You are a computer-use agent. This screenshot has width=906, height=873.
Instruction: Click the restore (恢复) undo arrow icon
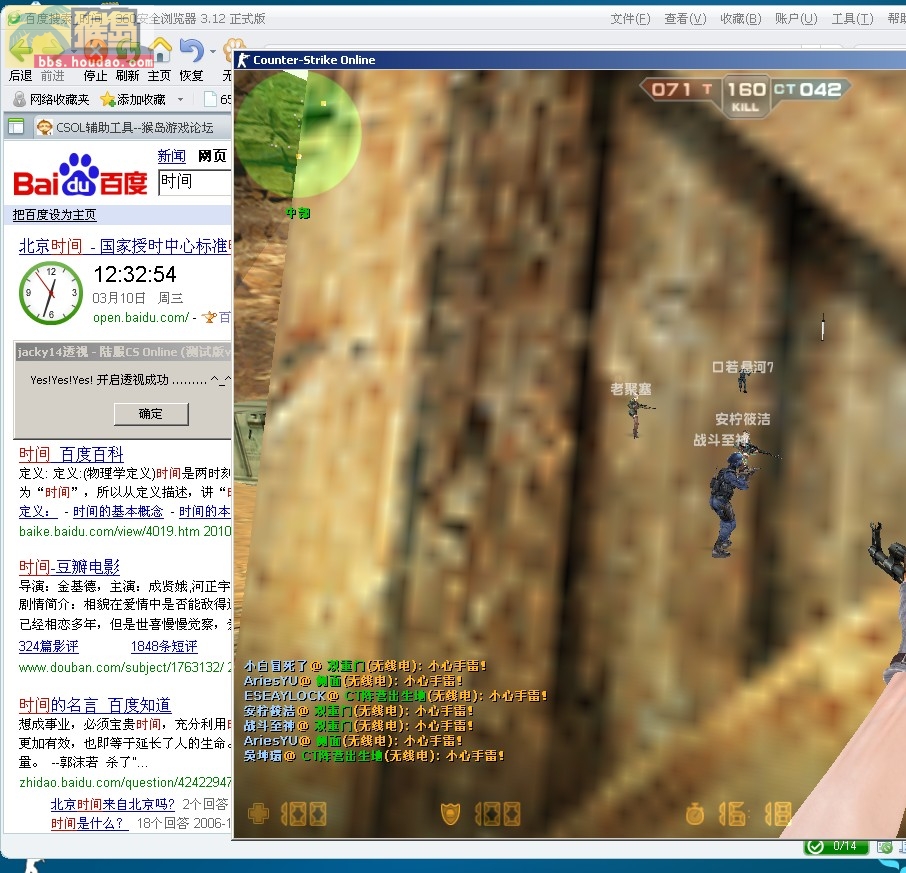pyautogui.click(x=192, y=50)
